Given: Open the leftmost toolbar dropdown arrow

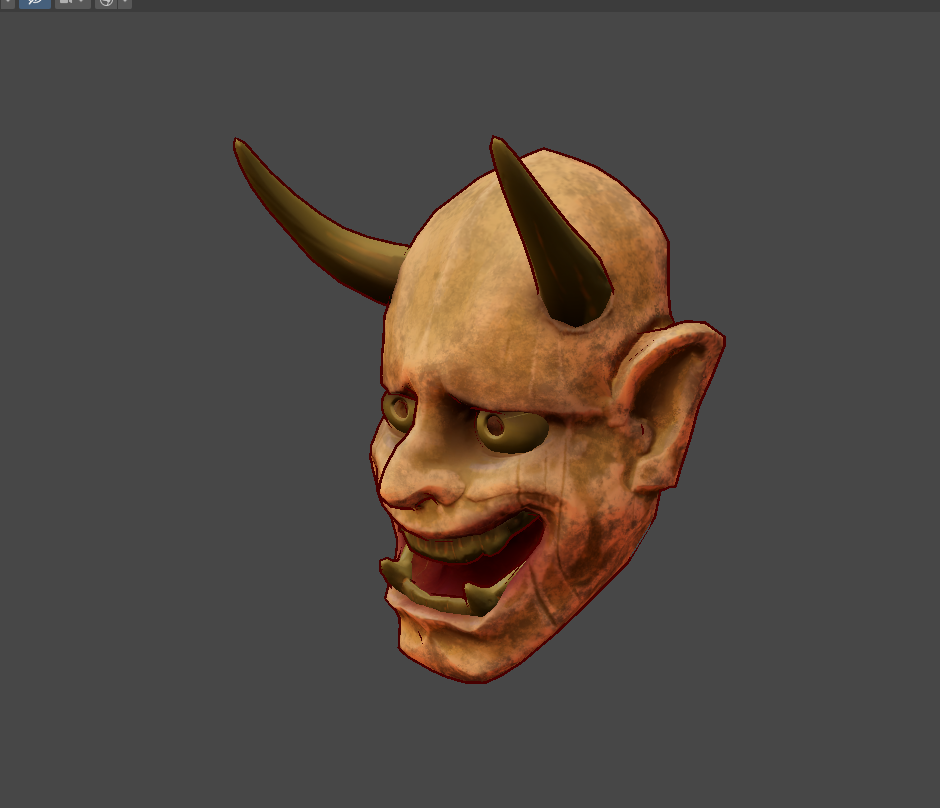Looking at the screenshot, I should coord(9,3).
